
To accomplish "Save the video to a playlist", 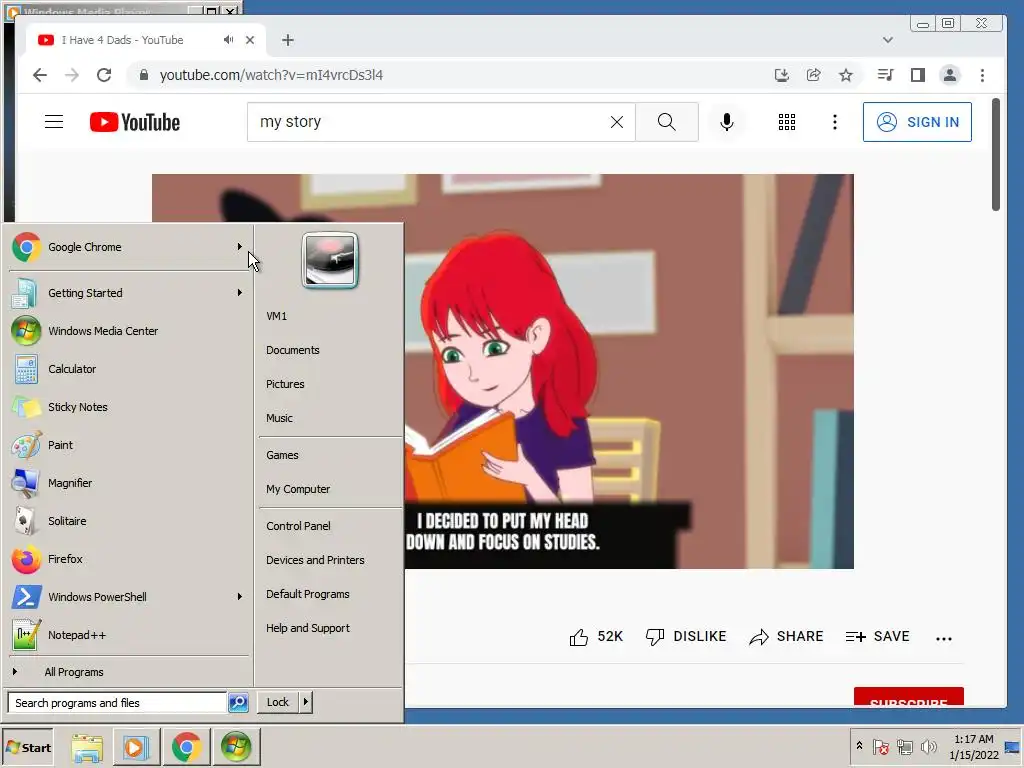I will tap(877, 637).
